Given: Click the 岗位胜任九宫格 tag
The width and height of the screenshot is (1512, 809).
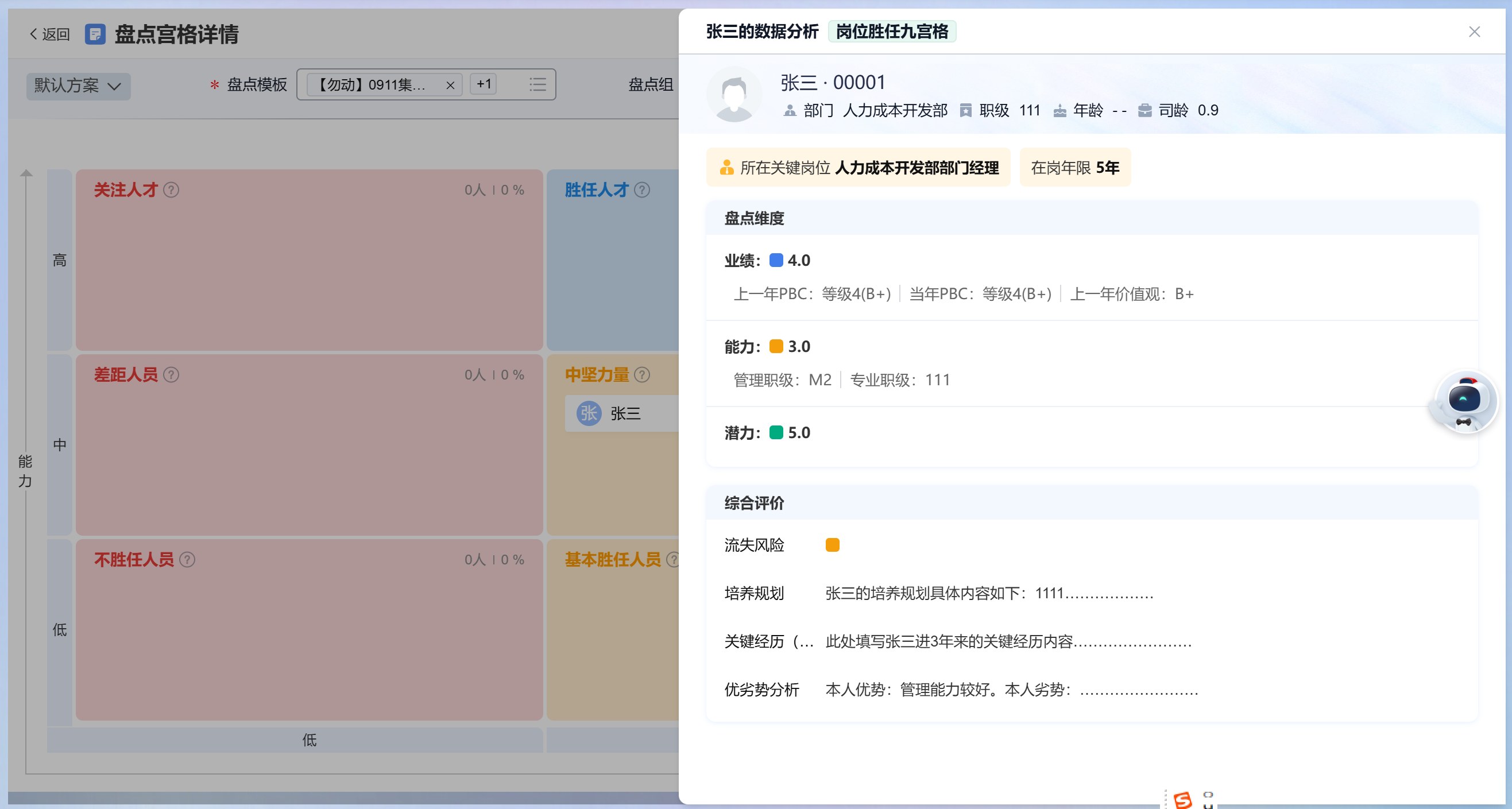Looking at the screenshot, I should pos(892,32).
